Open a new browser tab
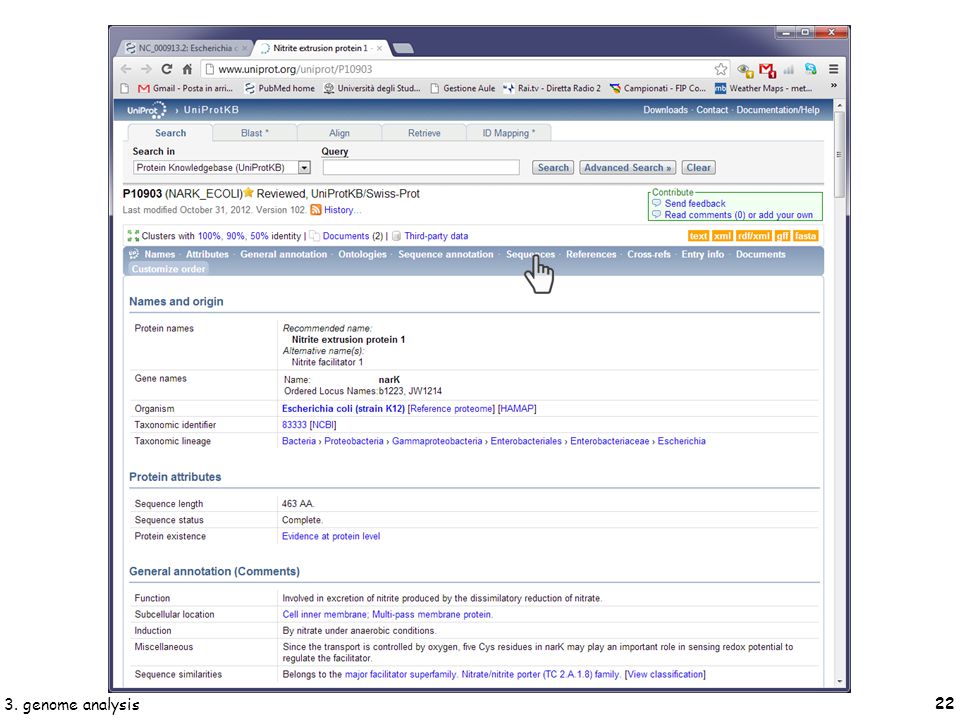The image size is (960, 720). click(402, 48)
